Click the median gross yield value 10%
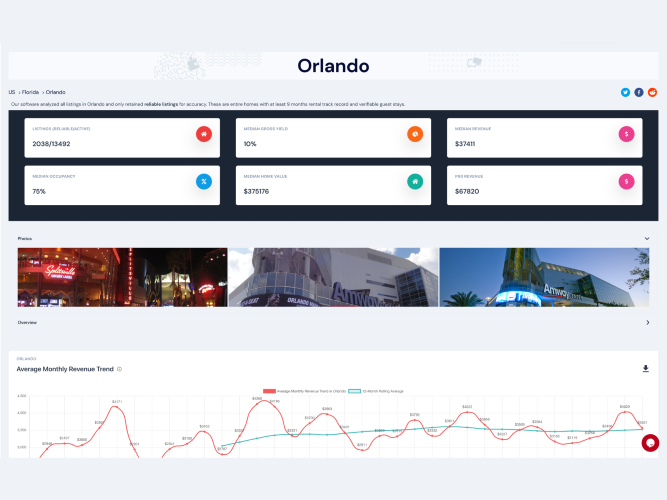Screen dimensions: 667x500 coord(250,144)
